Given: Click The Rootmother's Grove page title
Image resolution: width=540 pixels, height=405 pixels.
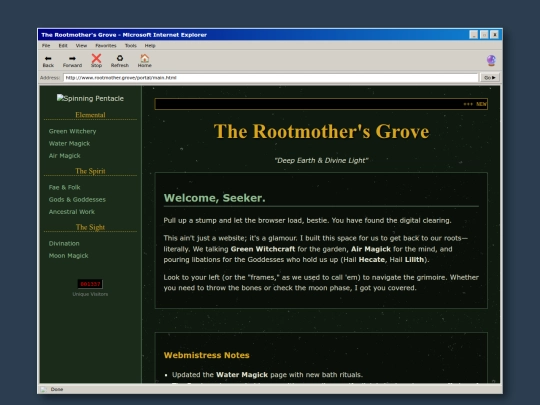Looking at the screenshot, I should click(x=321, y=132).
